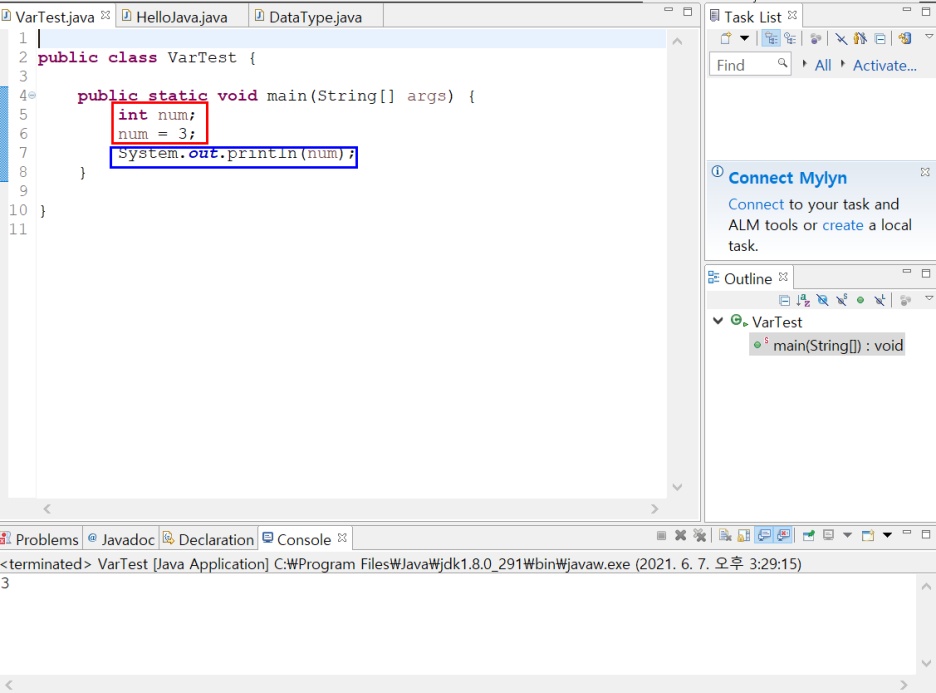Open the Javadoc tab

(x=121, y=540)
